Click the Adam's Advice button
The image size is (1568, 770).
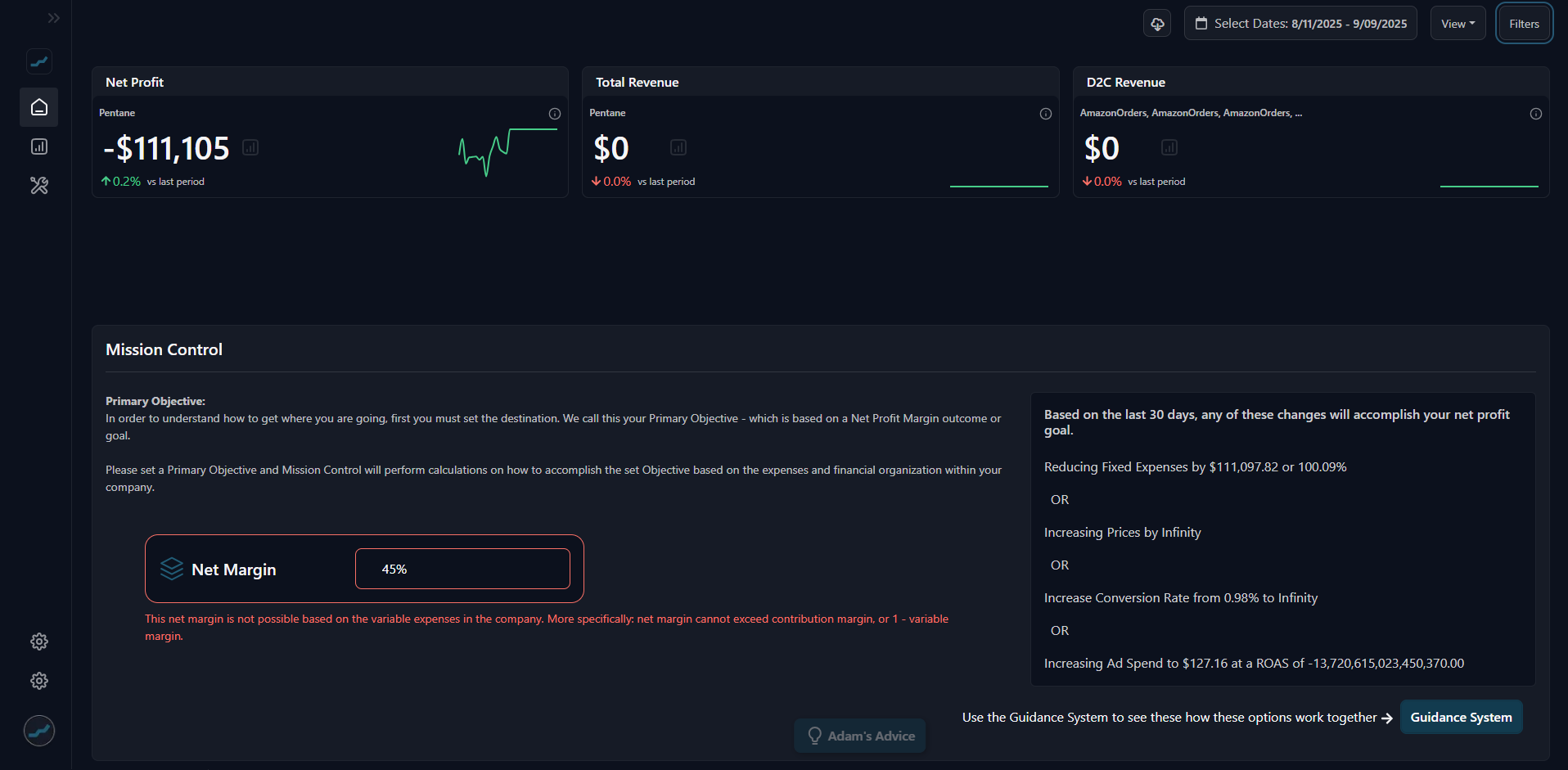point(859,735)
